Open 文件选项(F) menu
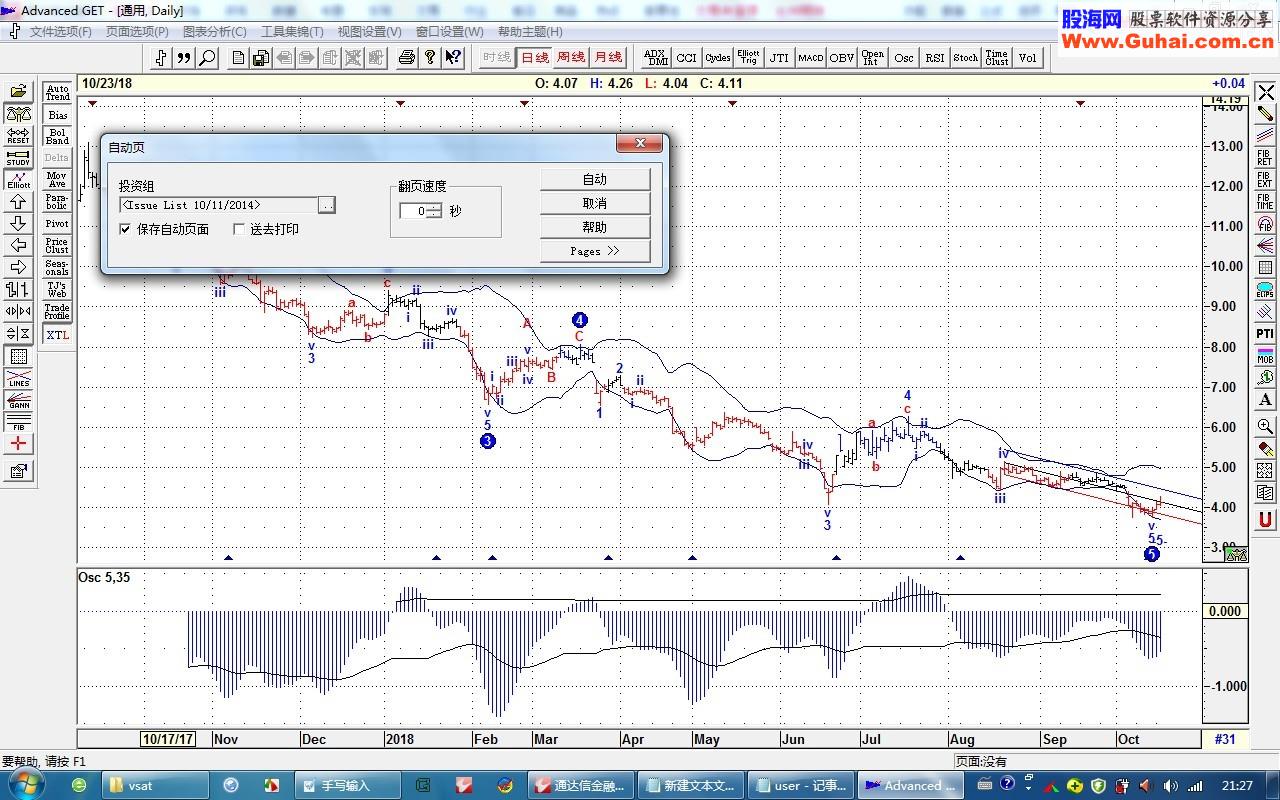 (60, 31)
